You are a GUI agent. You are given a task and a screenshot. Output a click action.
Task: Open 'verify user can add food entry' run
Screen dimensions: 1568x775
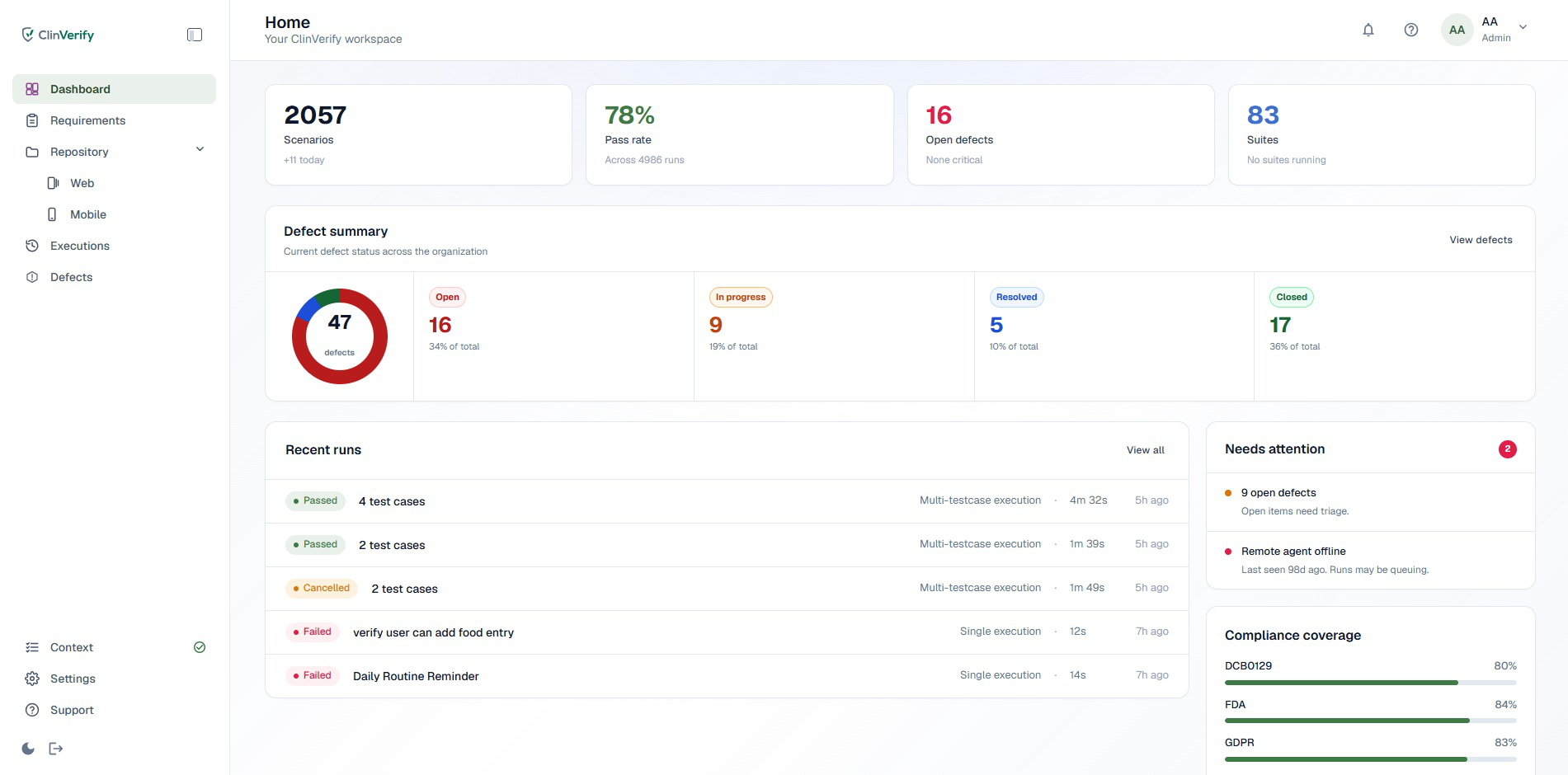click(727, 632)
